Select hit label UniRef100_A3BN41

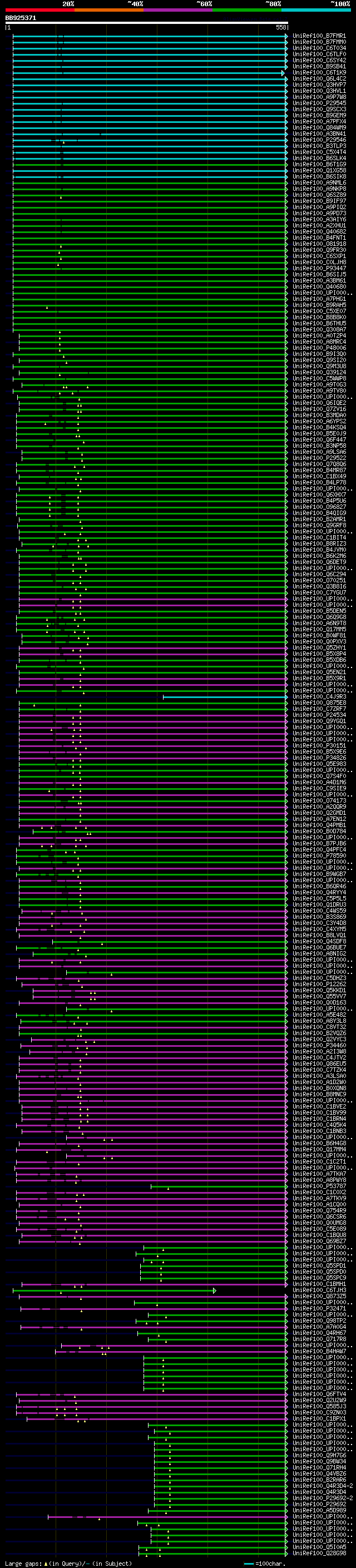pos(319,134)
